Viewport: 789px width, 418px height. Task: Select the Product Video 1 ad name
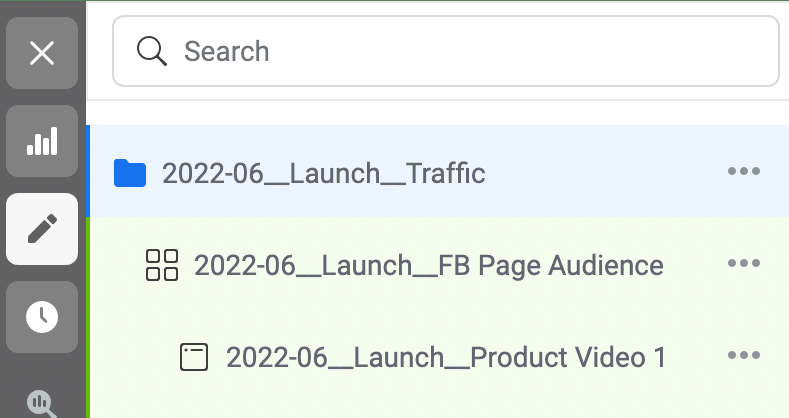445,357
